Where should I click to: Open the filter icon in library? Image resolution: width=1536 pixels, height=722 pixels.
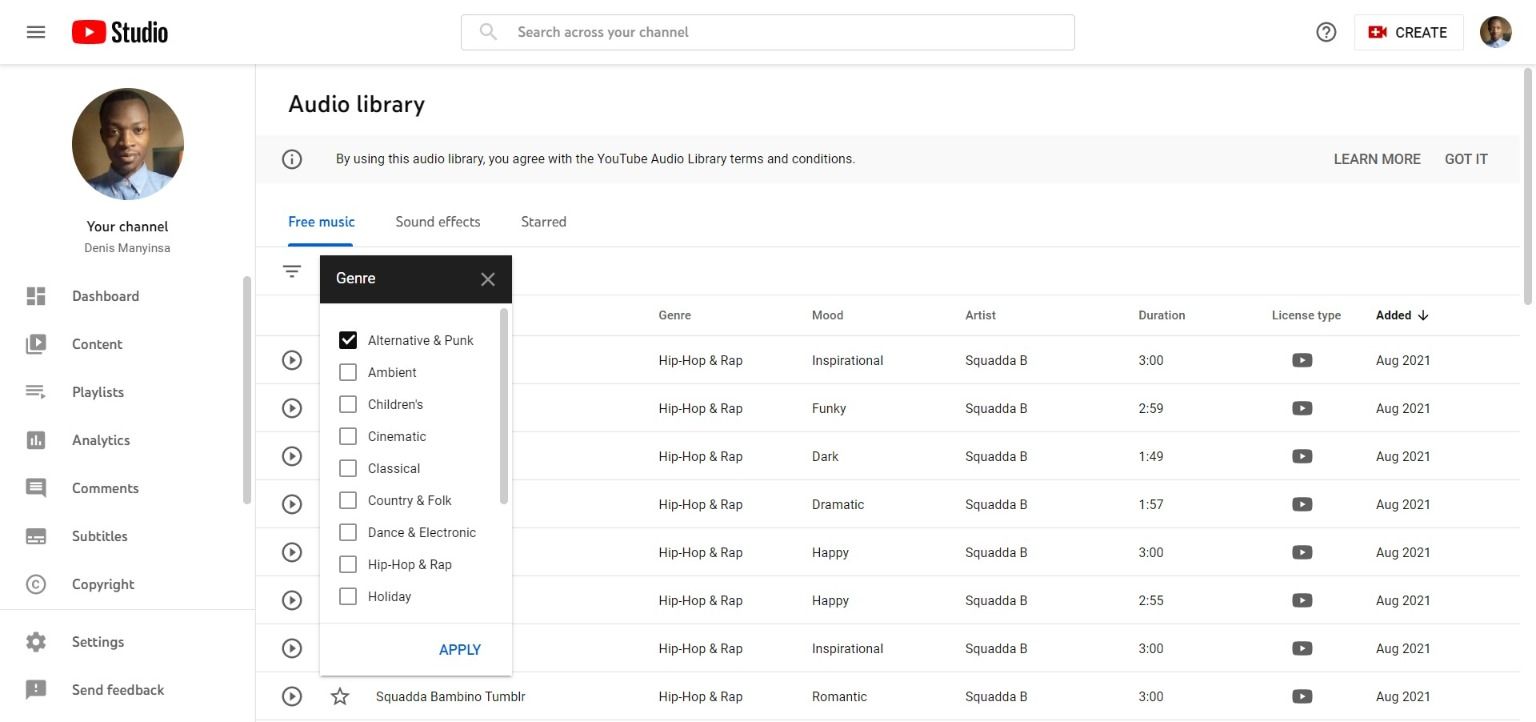292,271
